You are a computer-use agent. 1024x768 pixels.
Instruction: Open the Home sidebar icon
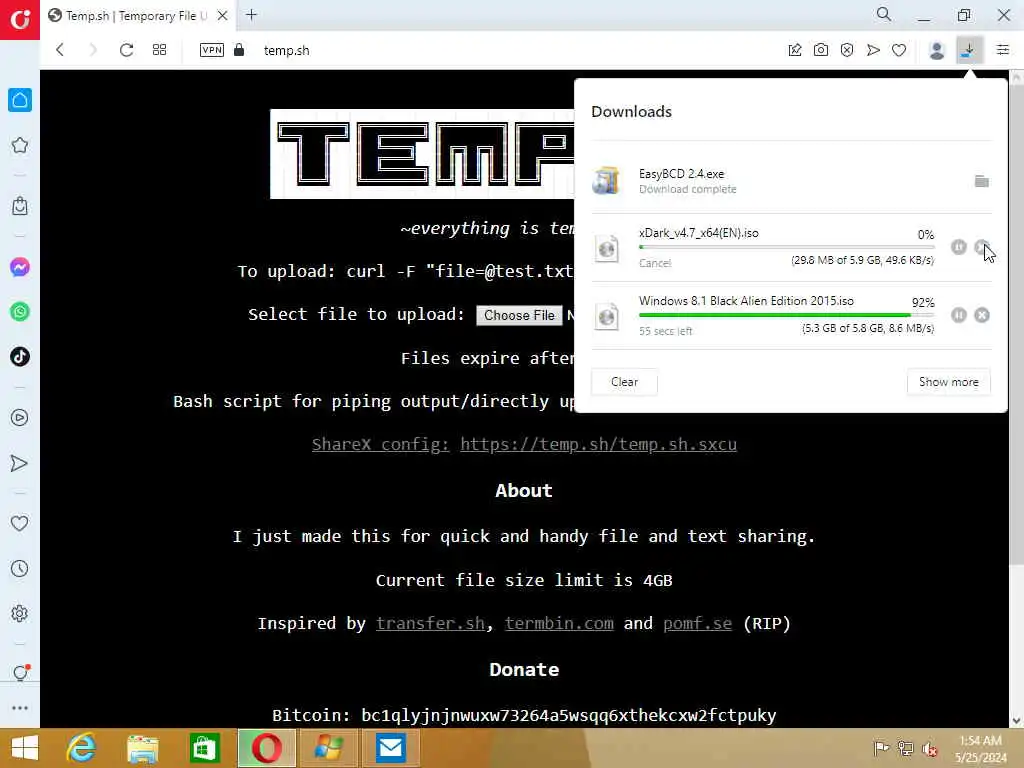(20, 100)
